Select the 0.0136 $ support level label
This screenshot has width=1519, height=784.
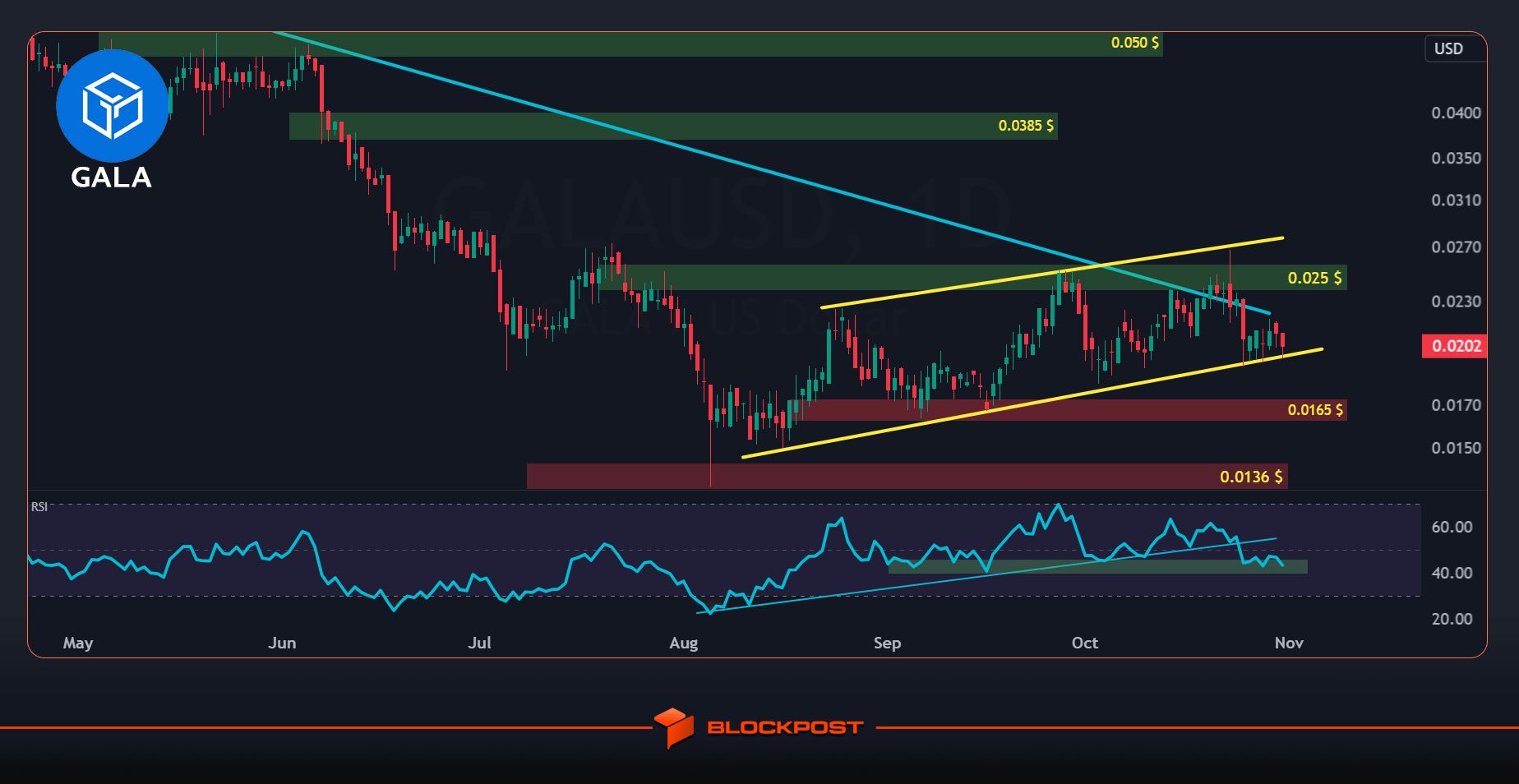tap(1251, 477)
